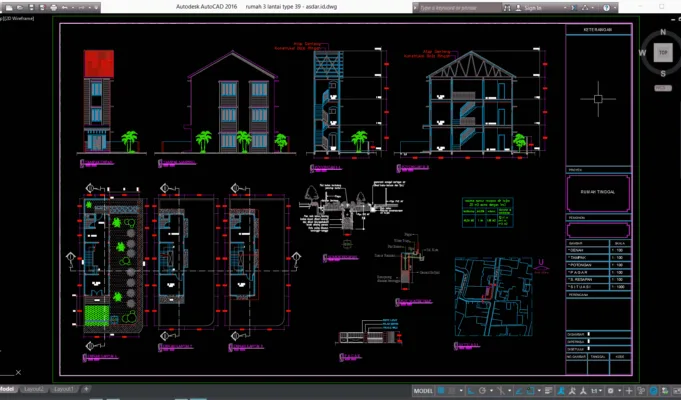Click the Stay Connected triangle icon
This screenshot has width=681, height=400.
585,8
